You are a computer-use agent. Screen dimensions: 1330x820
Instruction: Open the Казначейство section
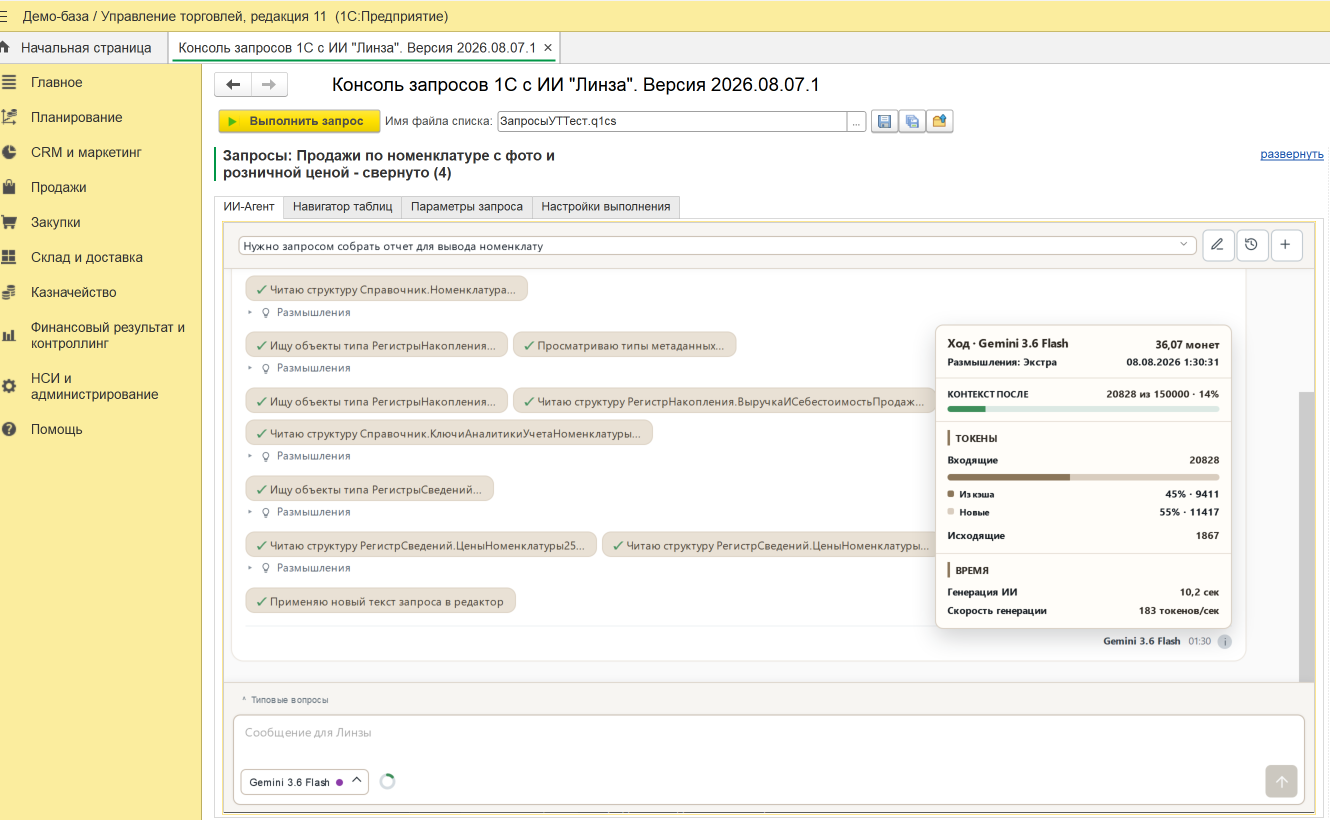tap(73, 292)
